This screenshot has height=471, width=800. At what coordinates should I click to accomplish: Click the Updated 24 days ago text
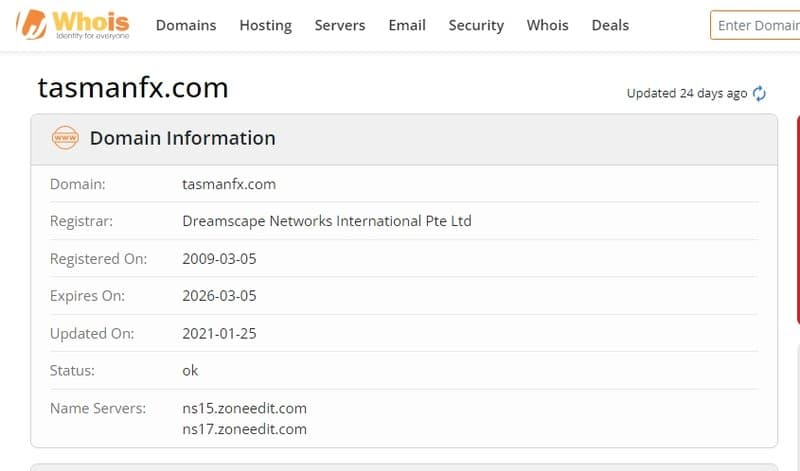point(687,93)
